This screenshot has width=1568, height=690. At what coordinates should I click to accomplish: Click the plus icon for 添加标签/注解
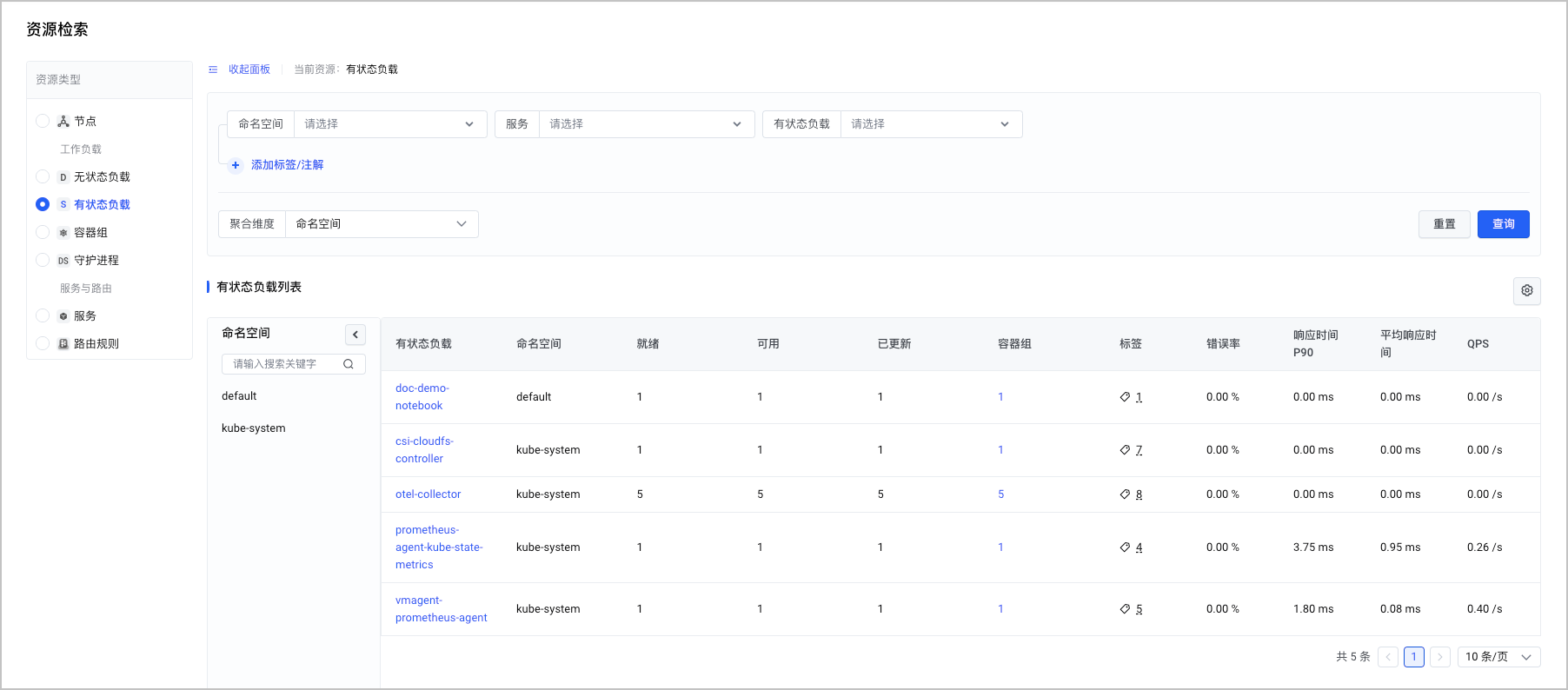click(236, 165)
